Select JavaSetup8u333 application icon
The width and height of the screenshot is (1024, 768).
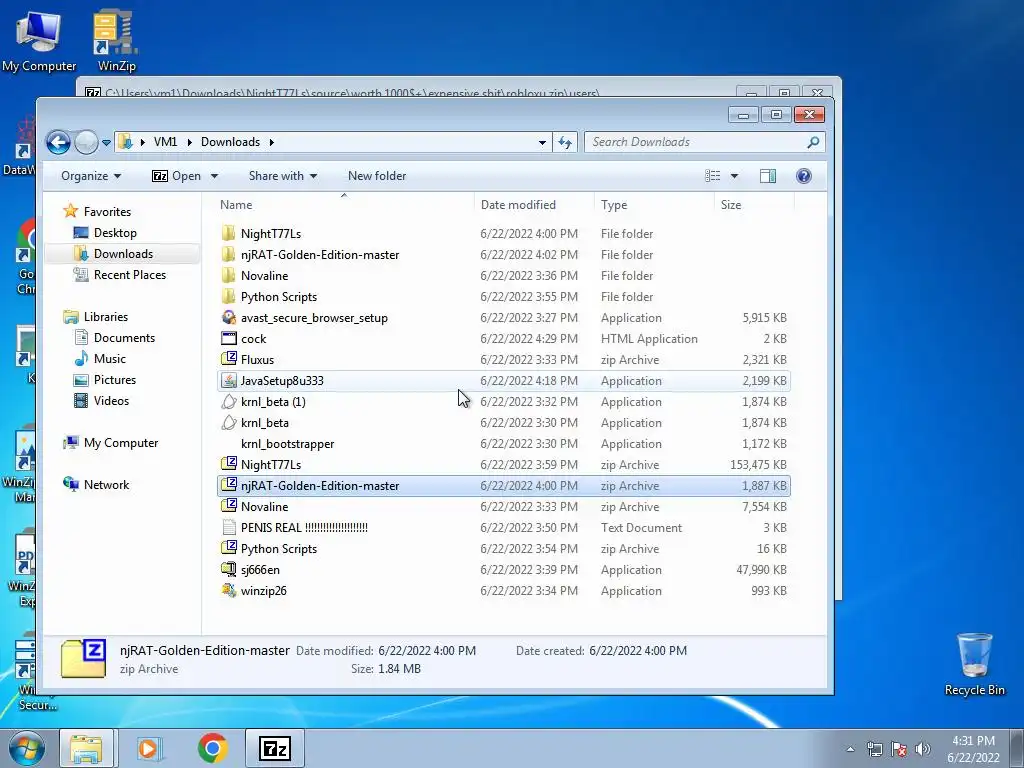pos(229,381)
